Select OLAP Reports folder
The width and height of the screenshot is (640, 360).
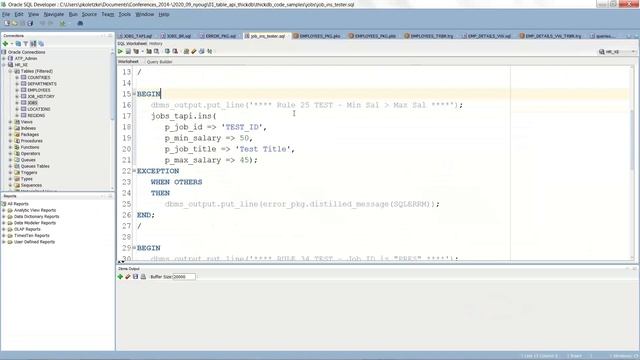(x=27, y=229)
